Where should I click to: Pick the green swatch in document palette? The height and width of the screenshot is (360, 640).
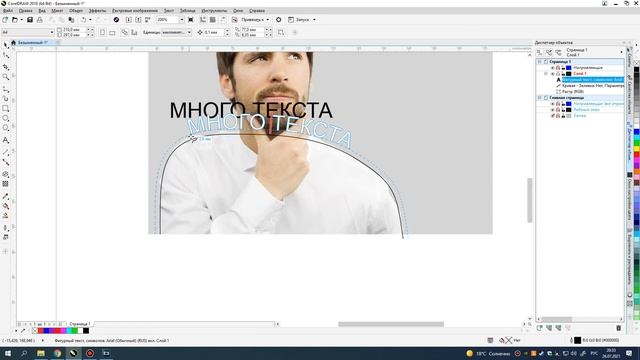(x=74, y=331)
